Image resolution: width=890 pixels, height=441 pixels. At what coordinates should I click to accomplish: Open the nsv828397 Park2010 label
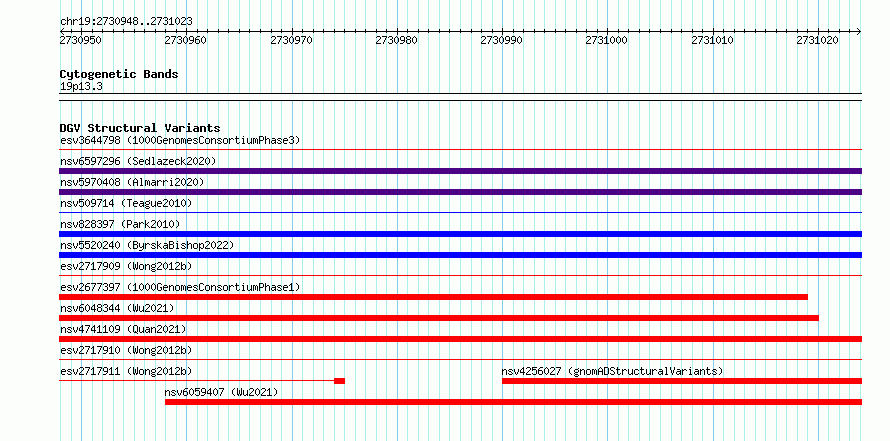(x=120, y=224)
